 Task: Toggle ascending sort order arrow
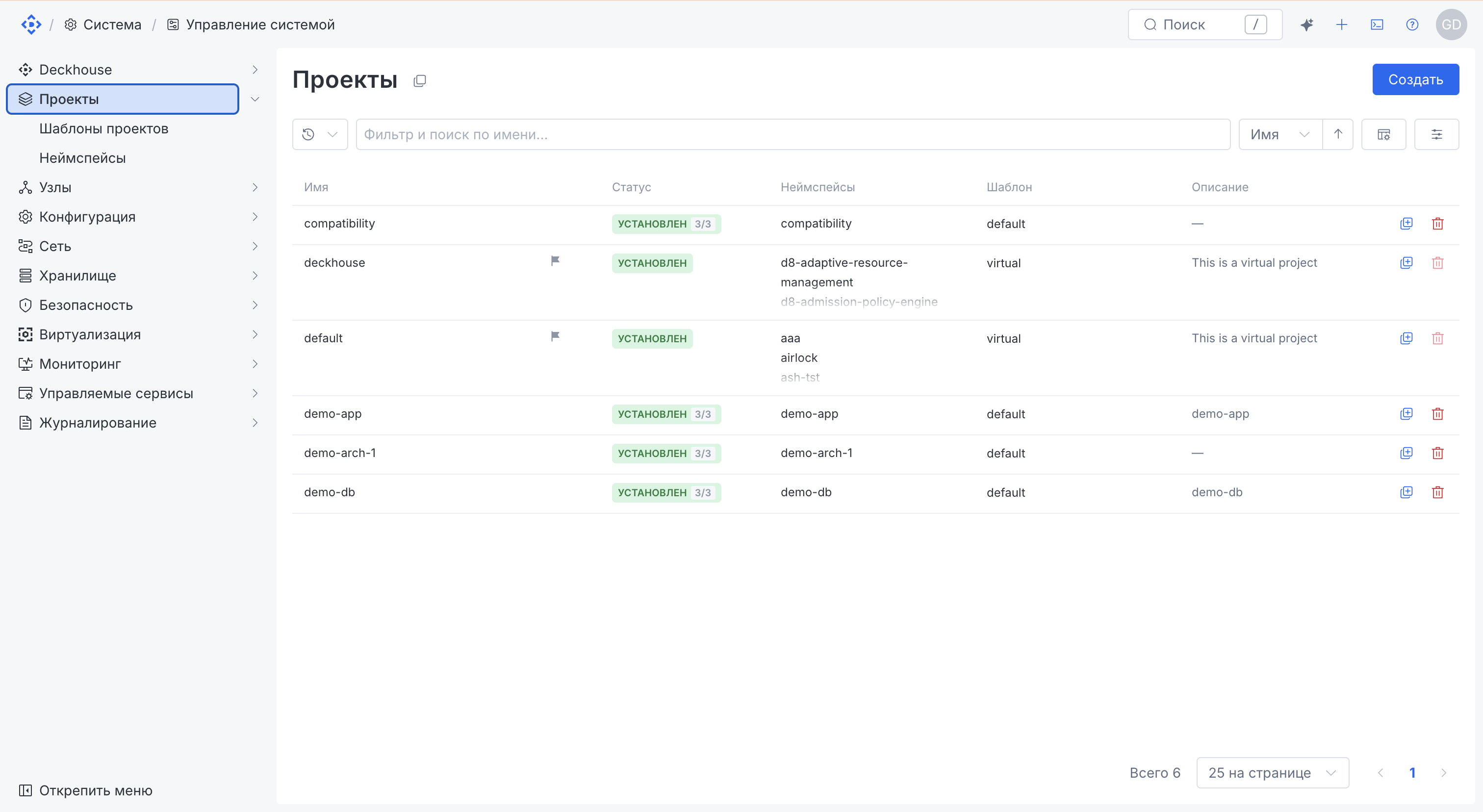click(x=1337, y=135)
